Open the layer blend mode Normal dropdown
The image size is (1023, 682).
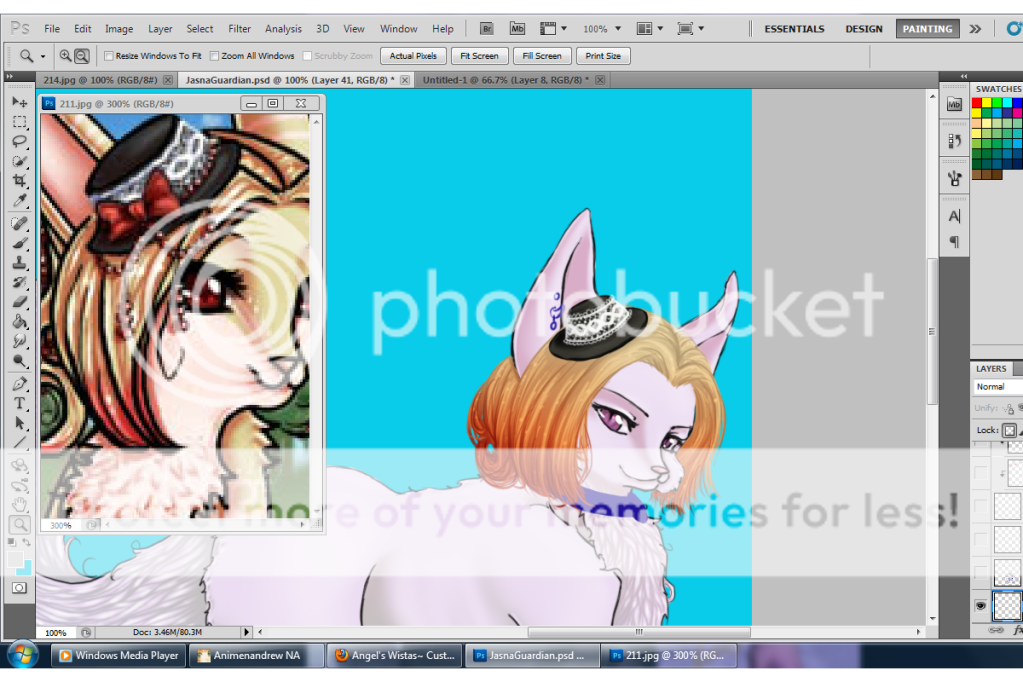pos(997,387)
